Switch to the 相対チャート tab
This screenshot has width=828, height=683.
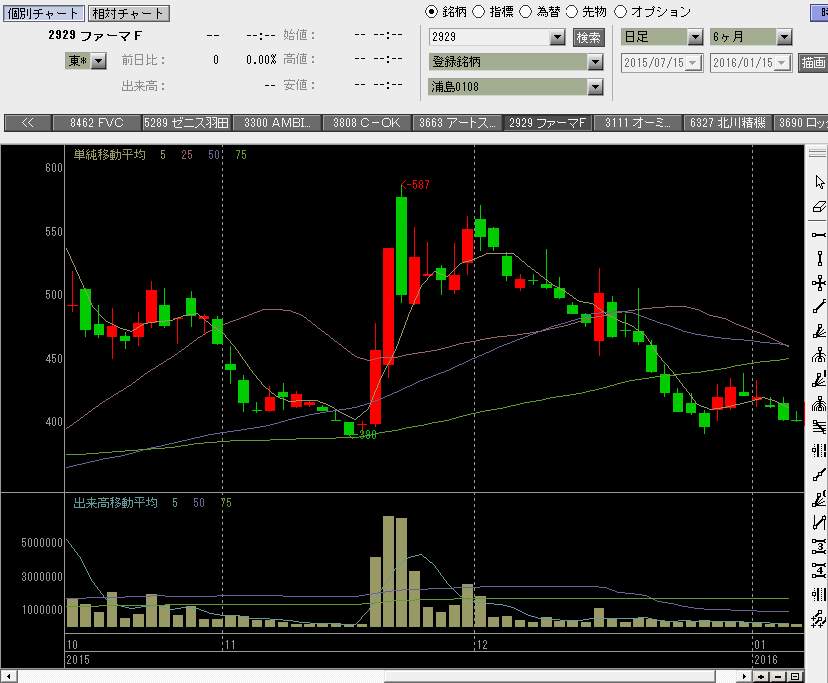128,13
